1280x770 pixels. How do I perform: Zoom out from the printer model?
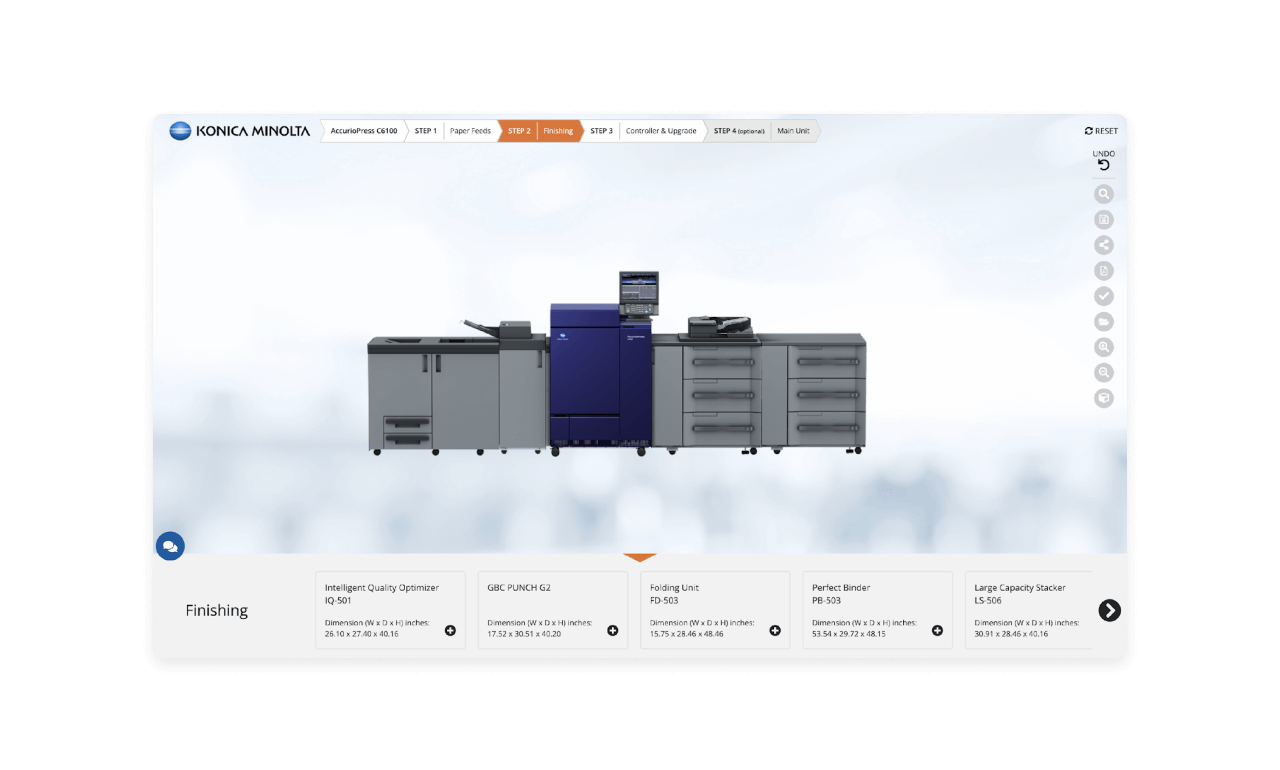click(x=1104, y=372)
